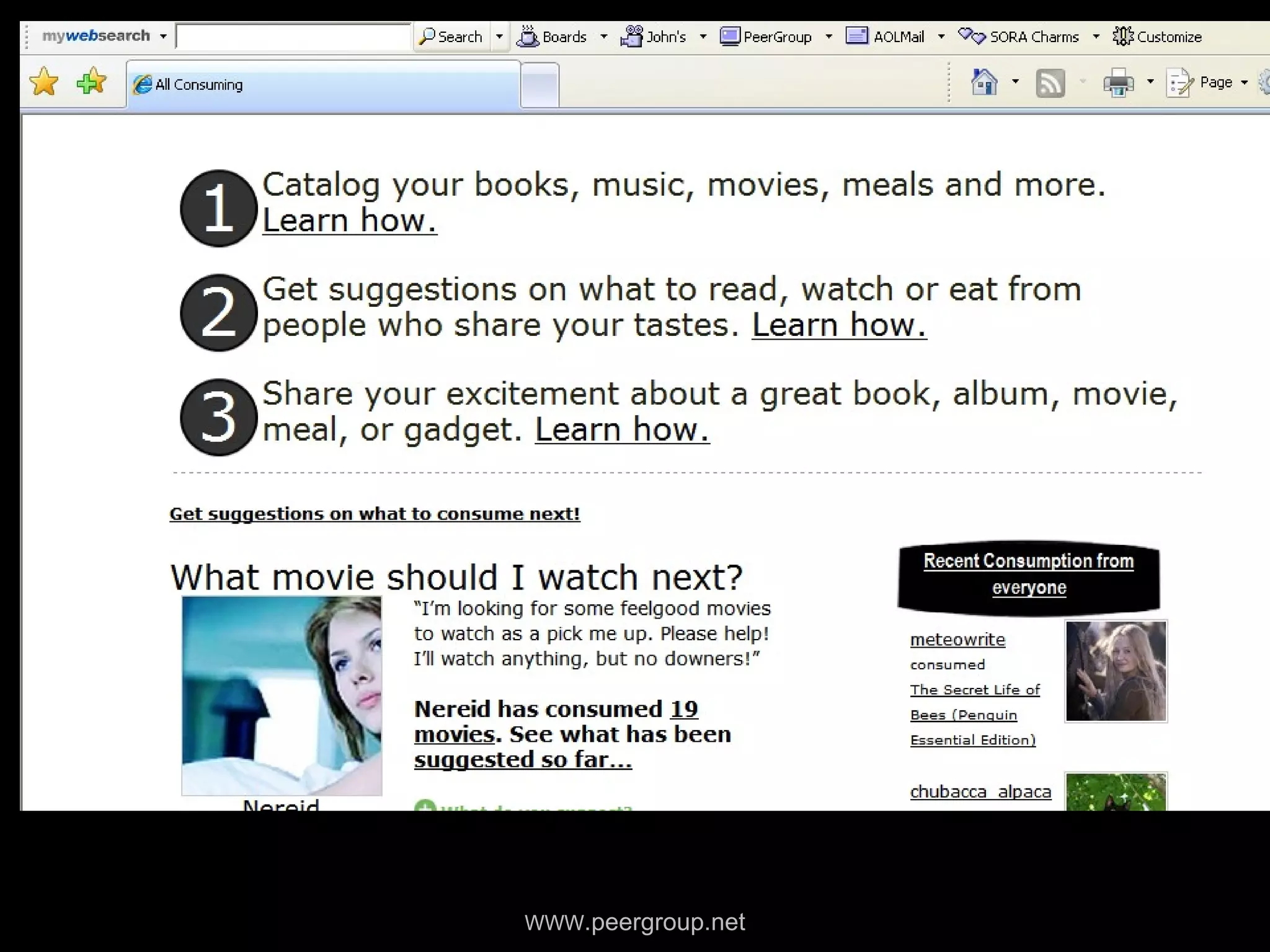Open a new blank tab
Screen dimensions: 1270x952
tap(540, 85)
